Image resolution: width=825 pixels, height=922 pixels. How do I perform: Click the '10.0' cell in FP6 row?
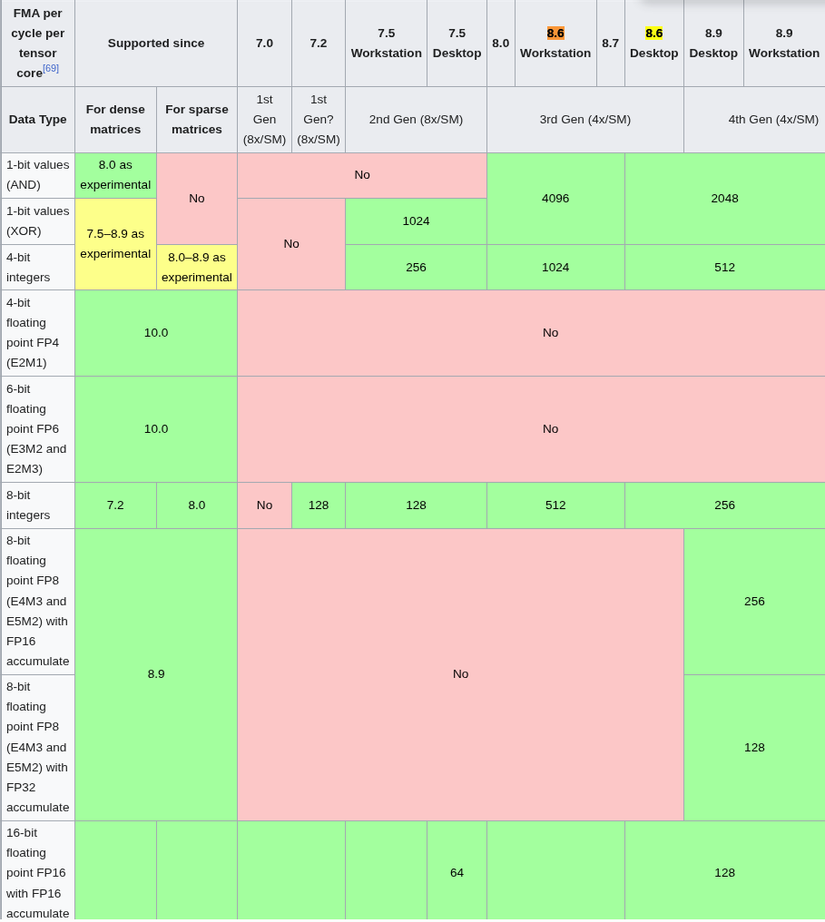point(156,429)
